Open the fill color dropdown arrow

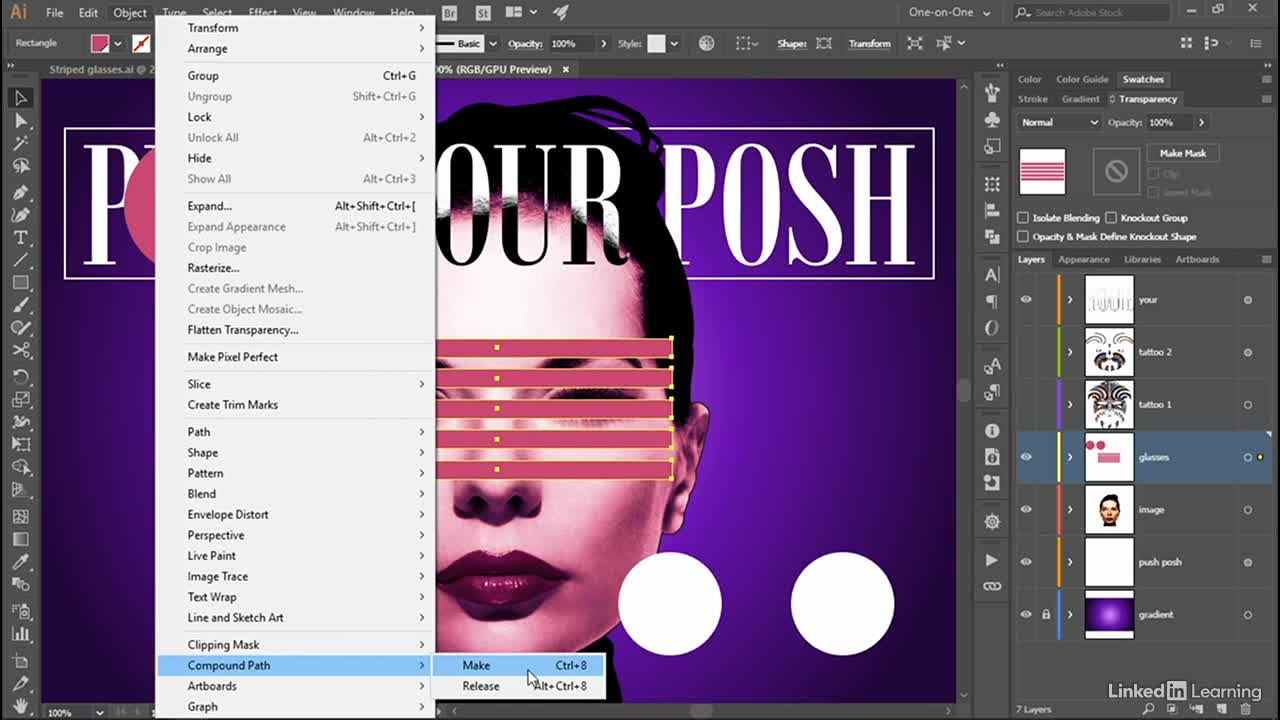[118, 43]
